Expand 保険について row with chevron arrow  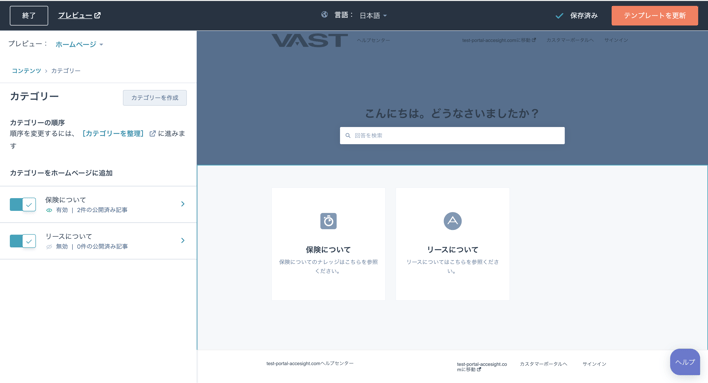tap(182, 204)
